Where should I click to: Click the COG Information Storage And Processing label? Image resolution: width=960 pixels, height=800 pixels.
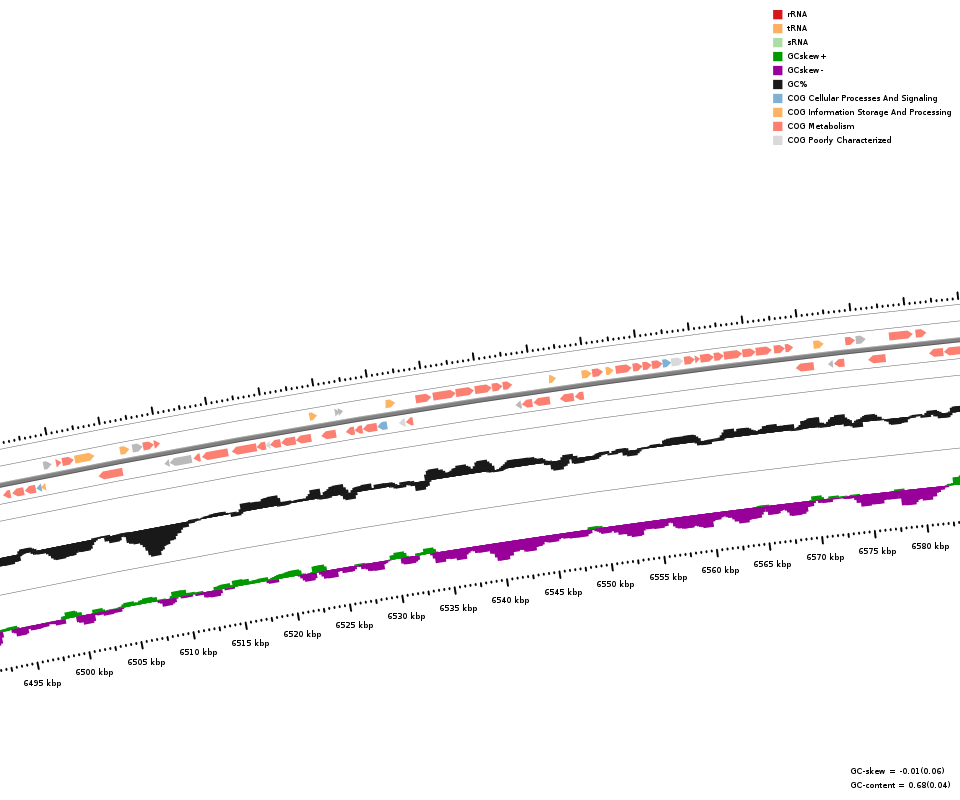coord(869,112)
